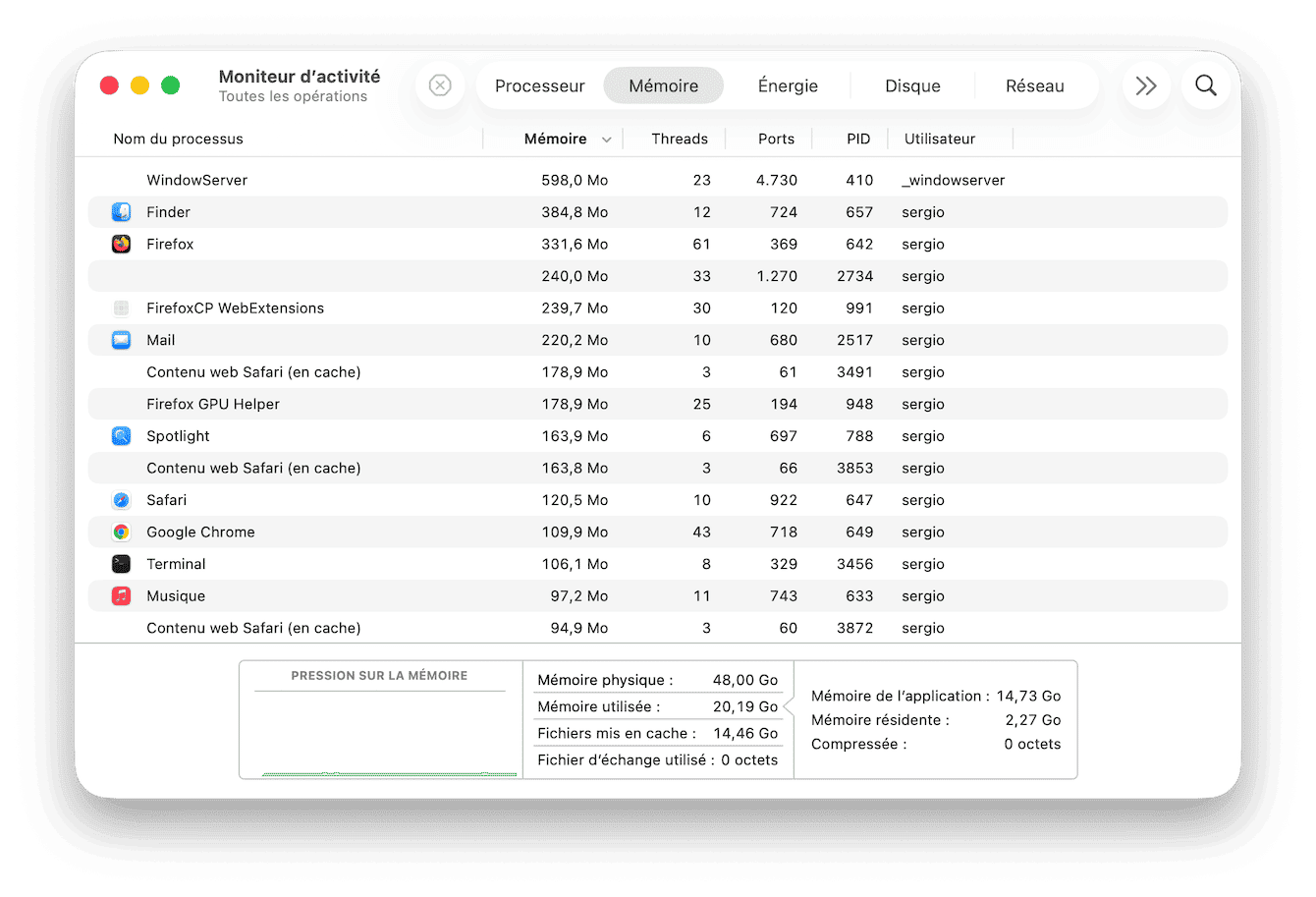The height and width of the screenshot is (897, 1316).
Task: Expand the overflow toolbar with the double chevron
Action: 1145,85
